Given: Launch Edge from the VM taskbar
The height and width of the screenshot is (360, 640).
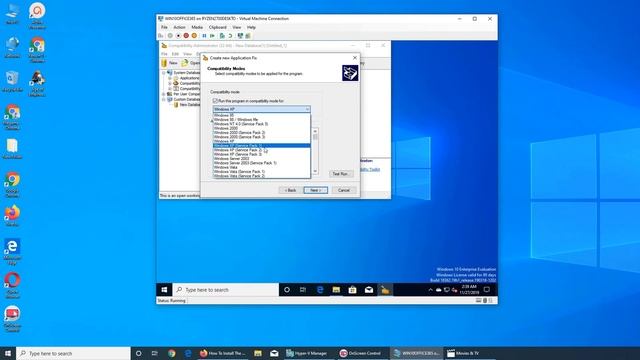Looking at the screenshot, I should pyautogui.click(x=320, y=290).
